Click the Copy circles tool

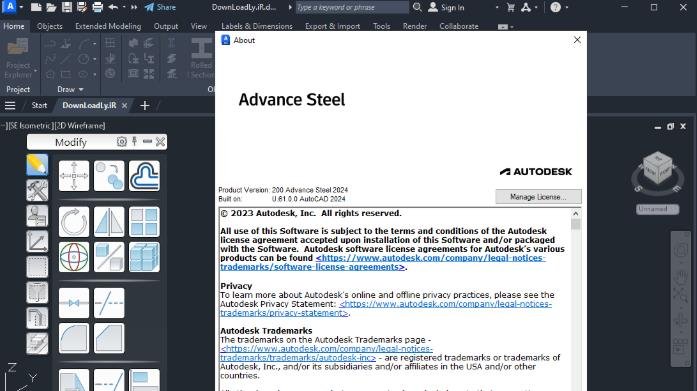click(109, 176)
